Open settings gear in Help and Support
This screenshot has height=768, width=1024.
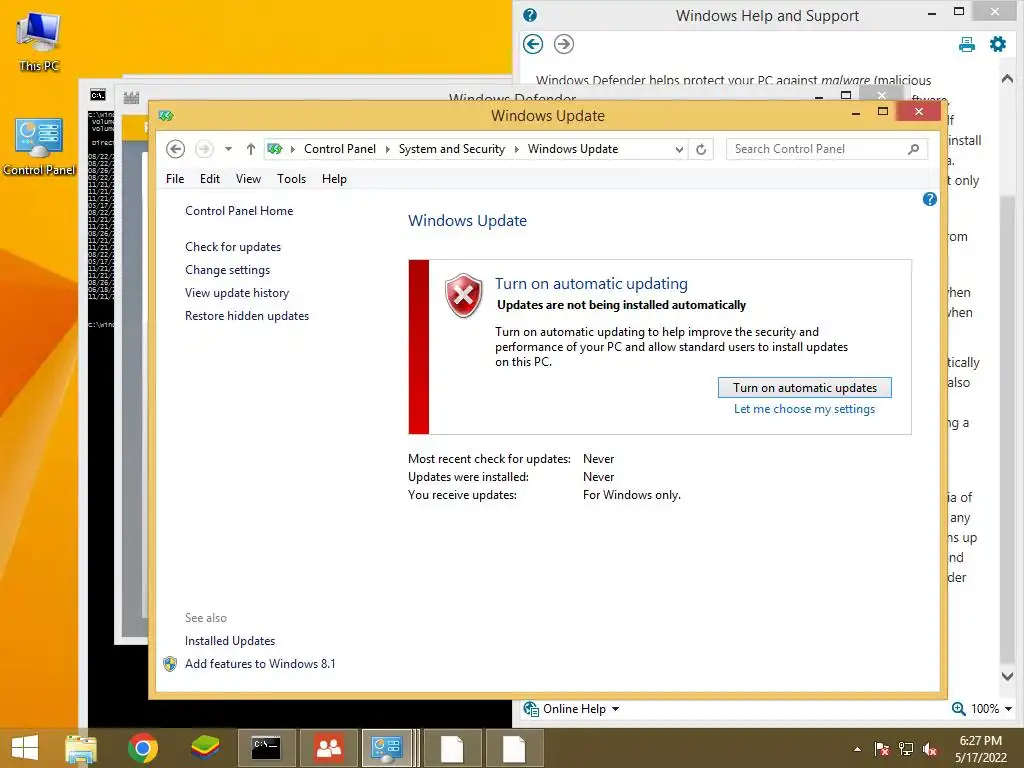[x=998, y=44]
